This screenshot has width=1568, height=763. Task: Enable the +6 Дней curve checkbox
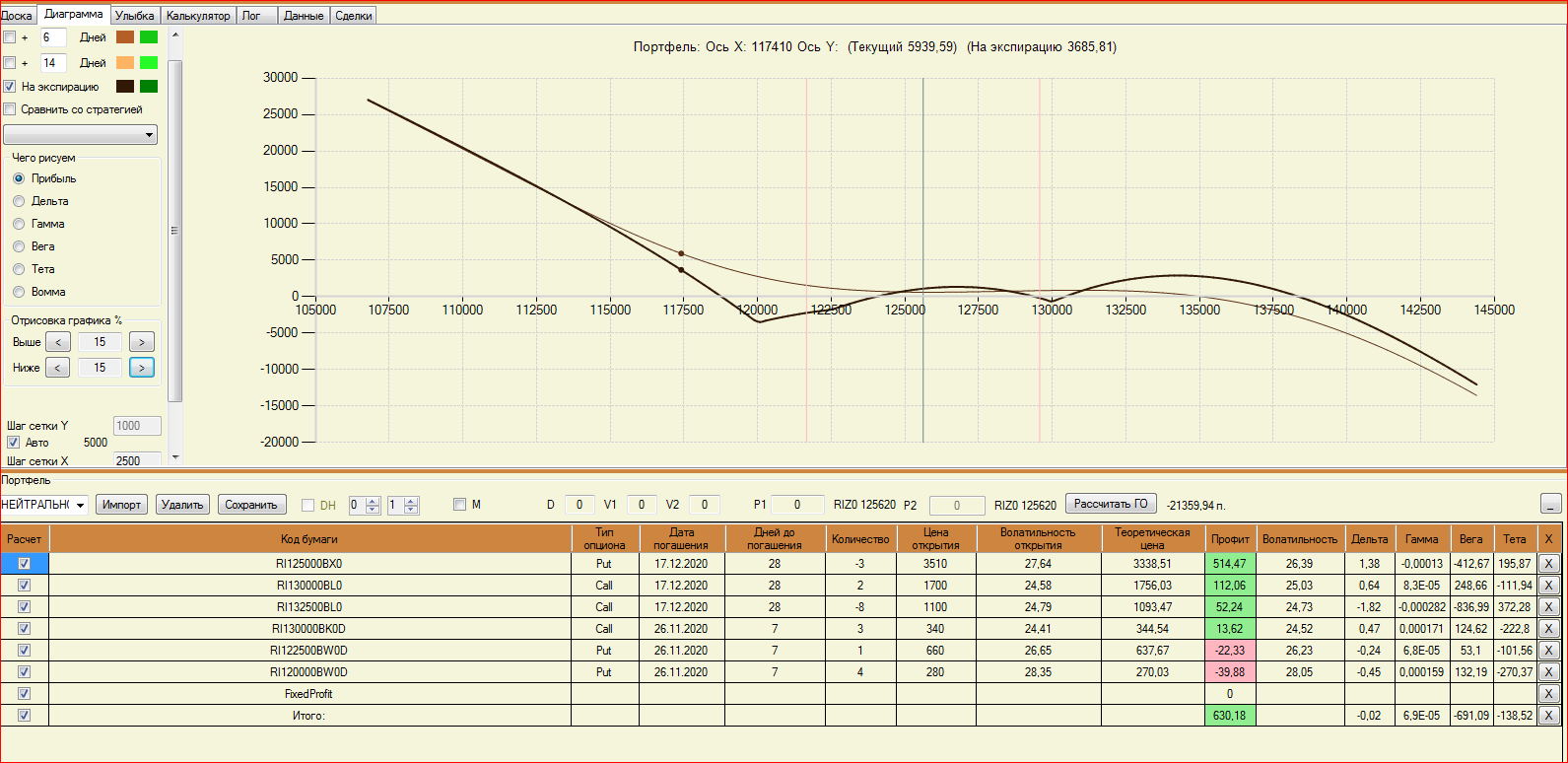coord(10,37)
